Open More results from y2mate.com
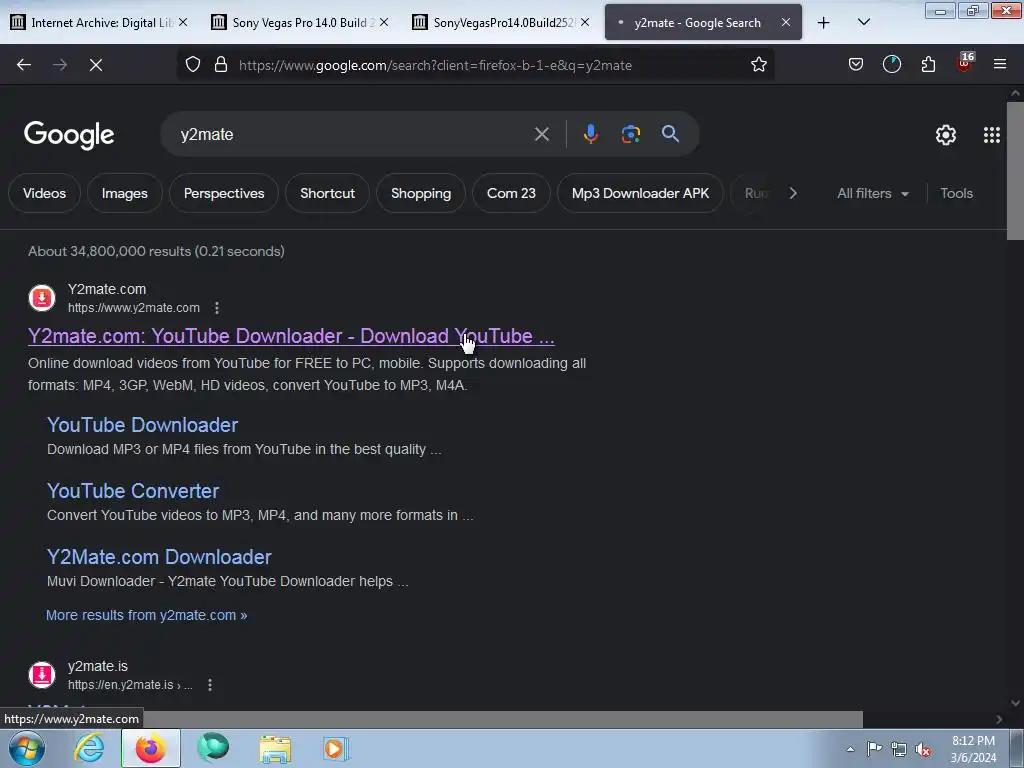The width and height of the screenshot is (1024, 768). click(146, 615)
